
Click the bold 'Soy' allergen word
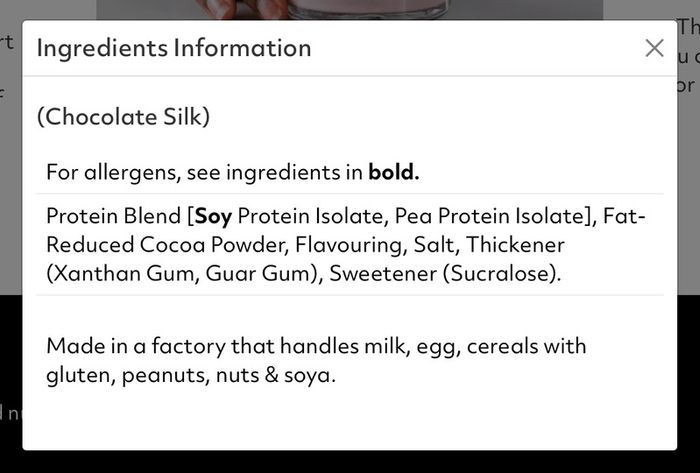tap(213, 216)
